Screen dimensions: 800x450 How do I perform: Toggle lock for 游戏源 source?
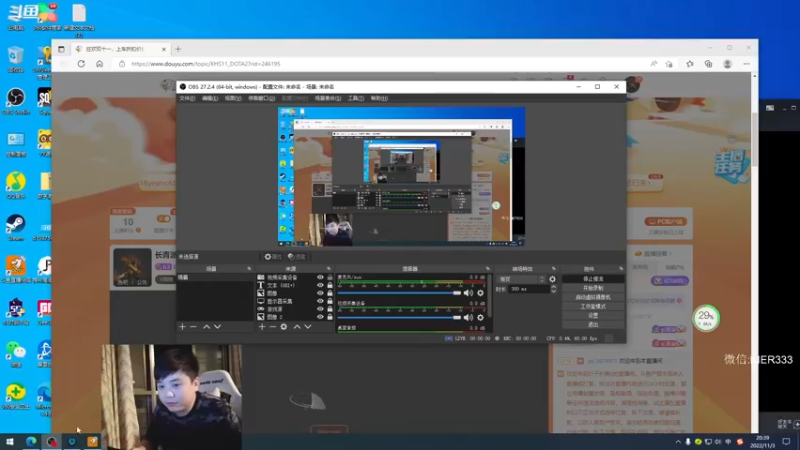[x=330, y=309]
